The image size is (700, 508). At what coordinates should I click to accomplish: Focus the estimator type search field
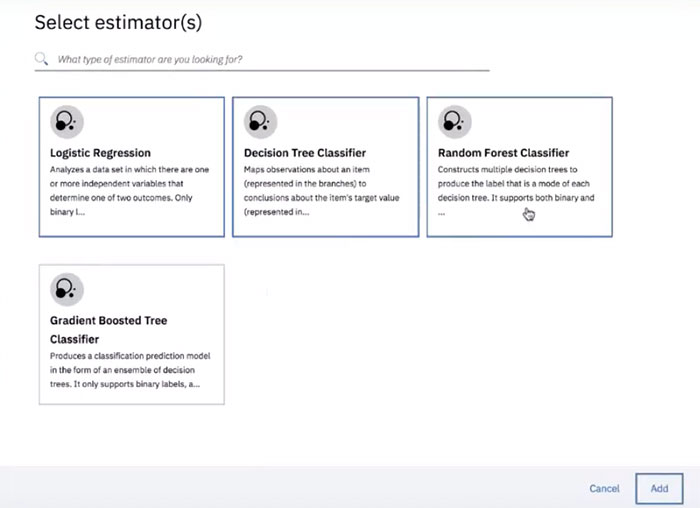point(270,59)
